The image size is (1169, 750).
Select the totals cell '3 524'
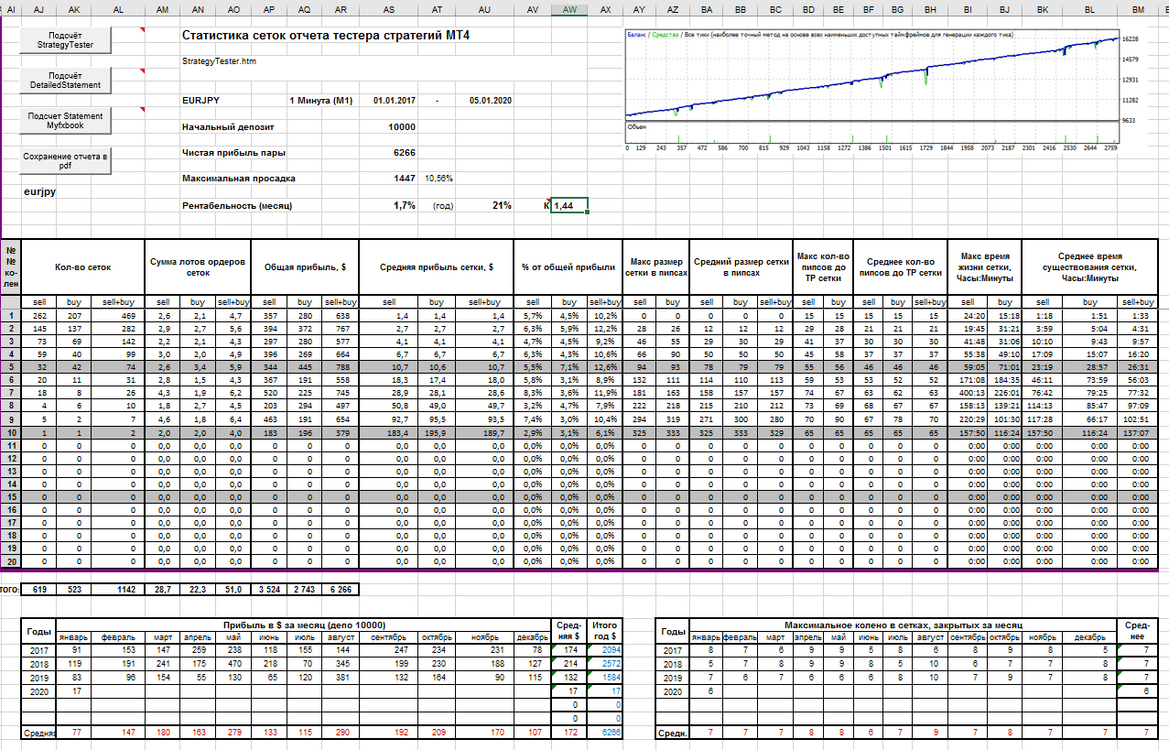tap(269, 589)
